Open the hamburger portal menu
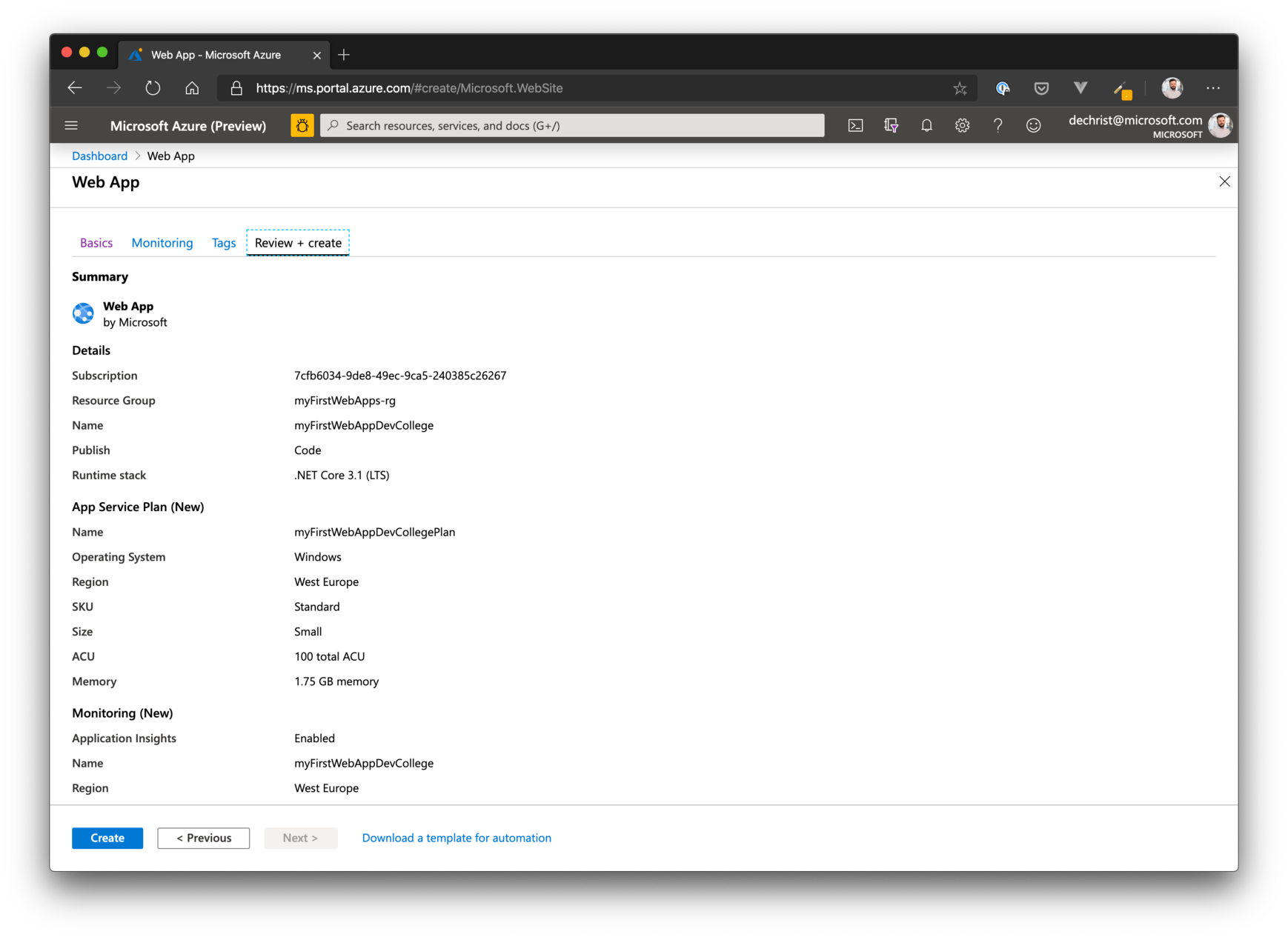Screen dimensions: 1288x937 71,126
